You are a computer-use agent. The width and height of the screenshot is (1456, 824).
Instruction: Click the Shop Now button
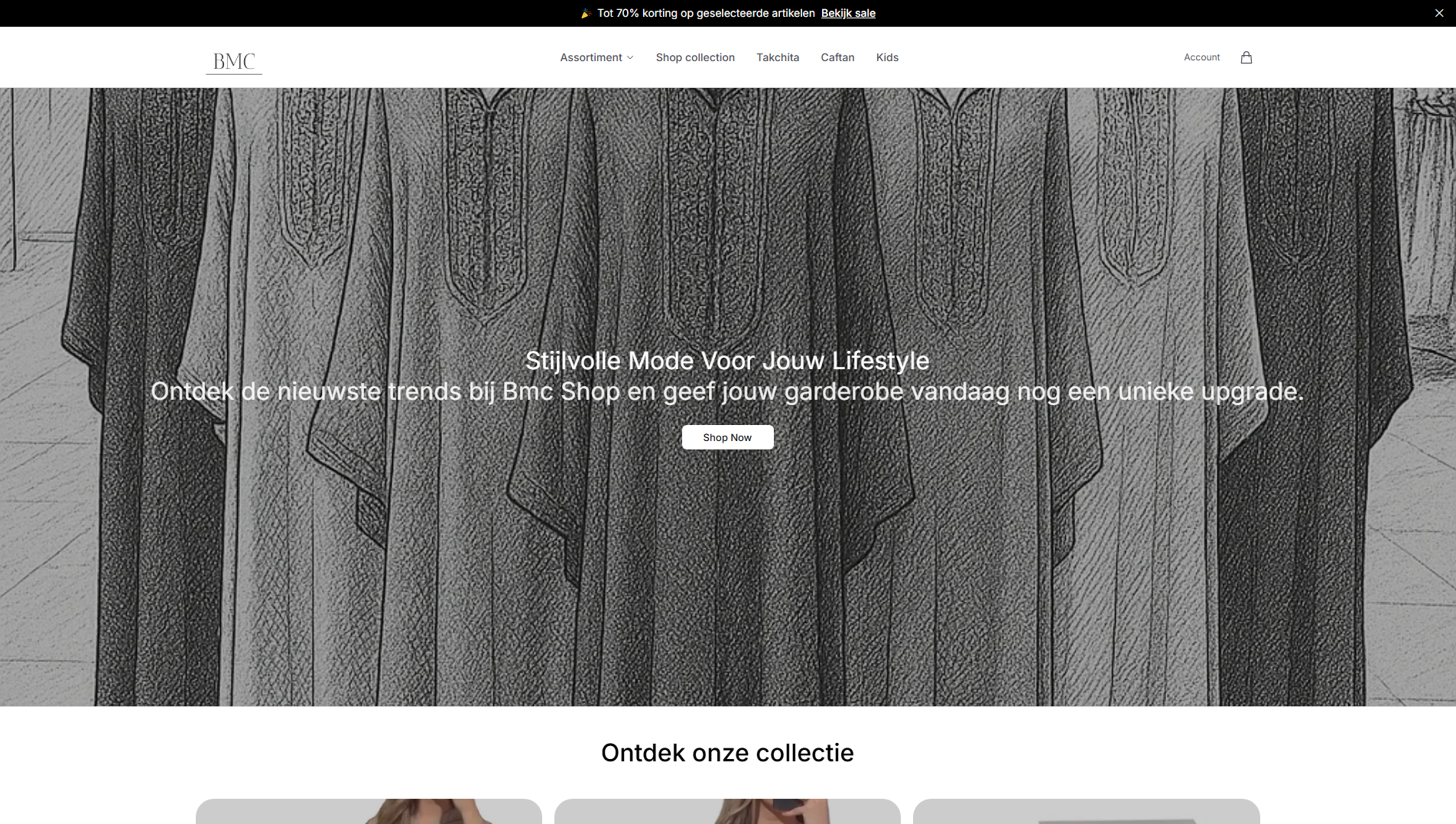point(727,437)
